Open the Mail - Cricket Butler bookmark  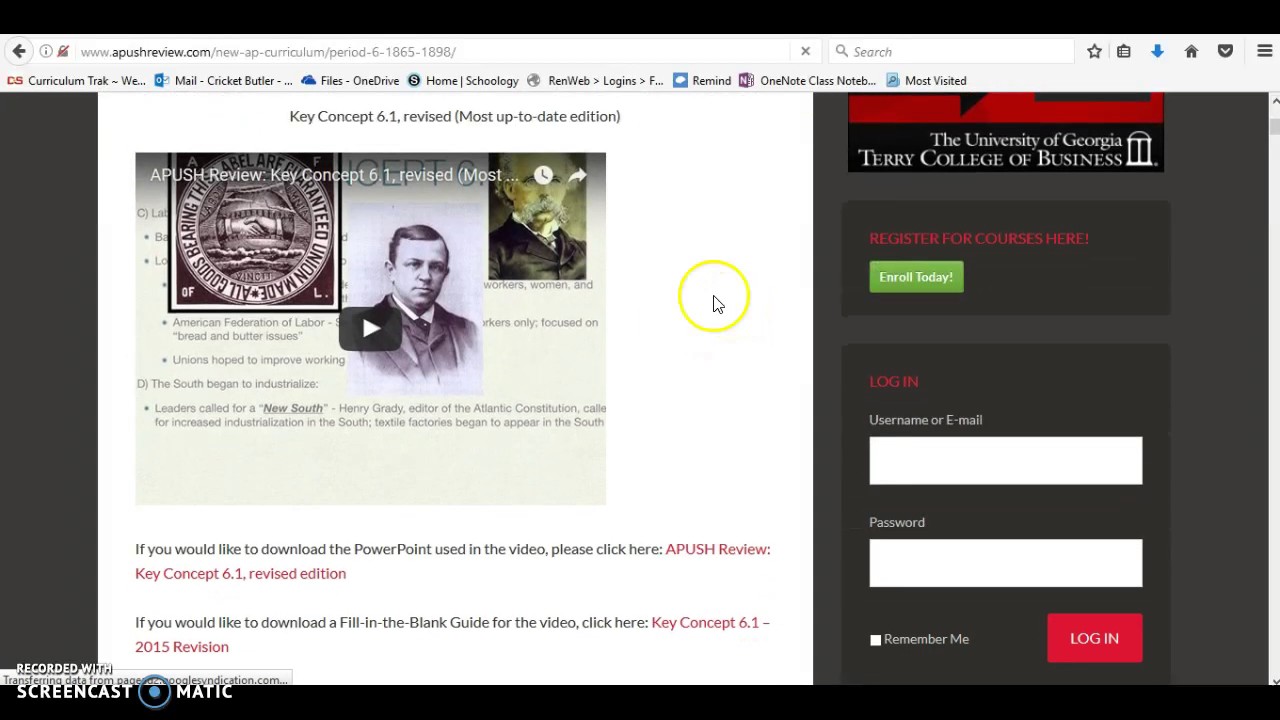click(224, 80)
